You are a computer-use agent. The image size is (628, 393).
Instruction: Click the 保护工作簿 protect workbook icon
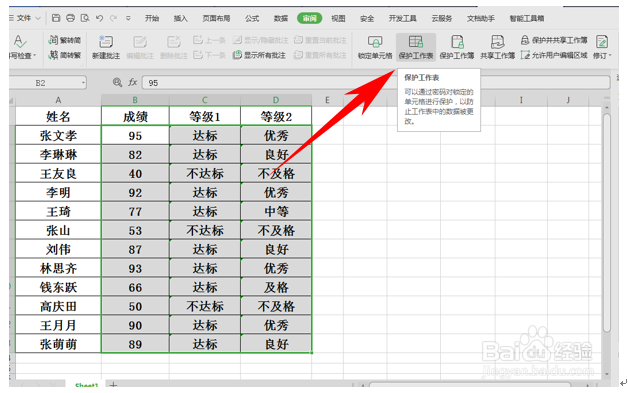point(457,41)
